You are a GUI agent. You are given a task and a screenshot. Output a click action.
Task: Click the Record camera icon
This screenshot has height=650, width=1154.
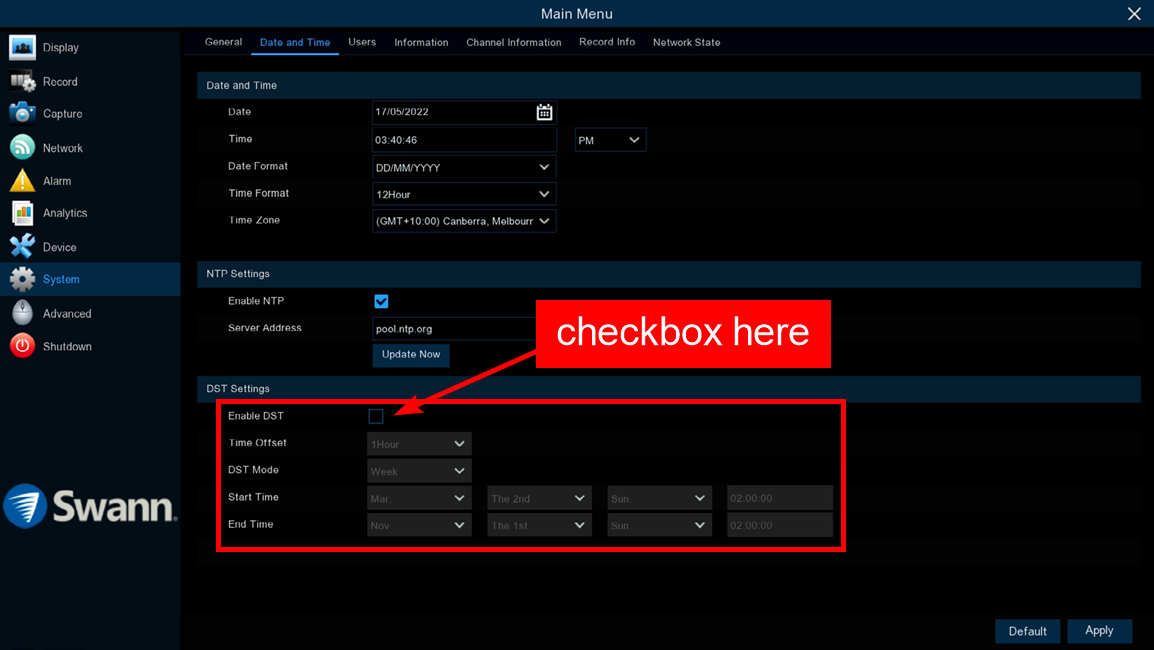pos(22,81)
